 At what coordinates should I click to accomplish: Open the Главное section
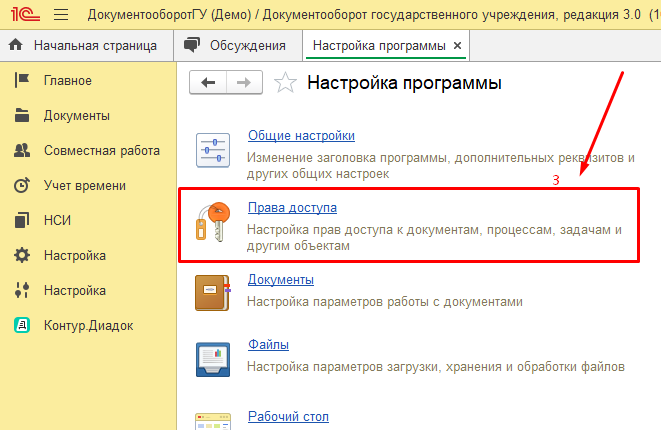(68, 81)
